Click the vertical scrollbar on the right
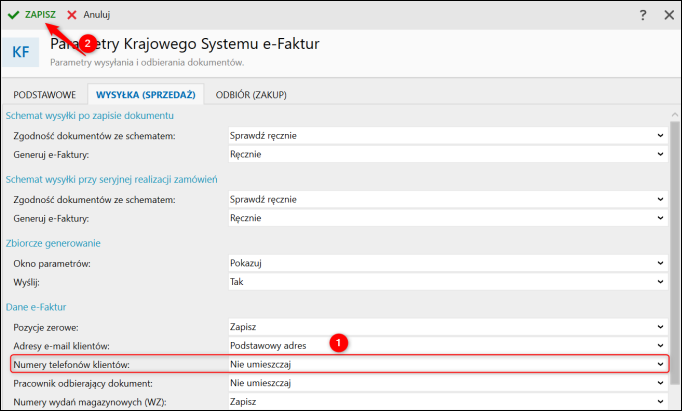 pyautogui.click(x=675, y=250)
